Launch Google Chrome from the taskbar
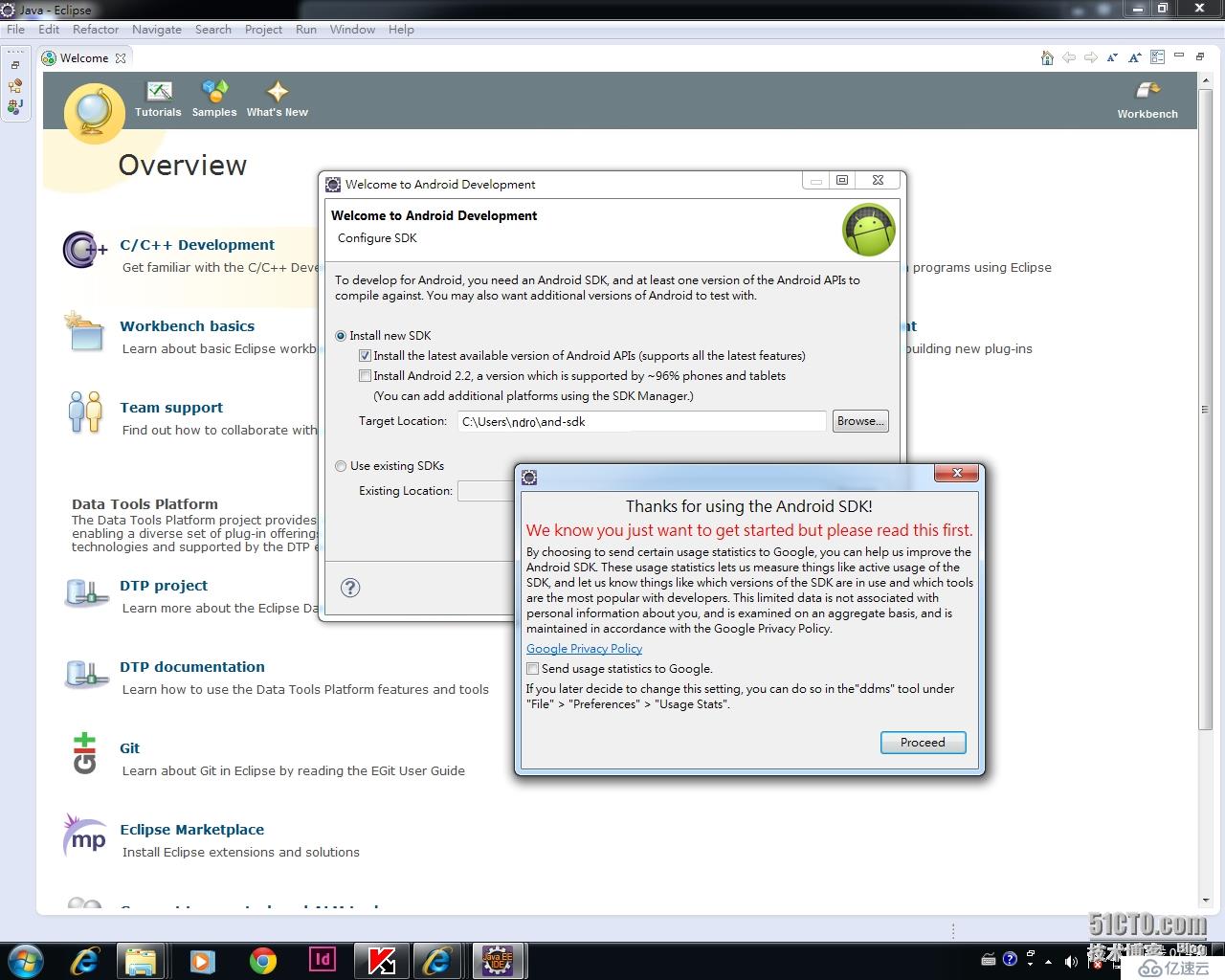Image resolution: width=1225 pixels, height=980 pixels. [263, 960]
